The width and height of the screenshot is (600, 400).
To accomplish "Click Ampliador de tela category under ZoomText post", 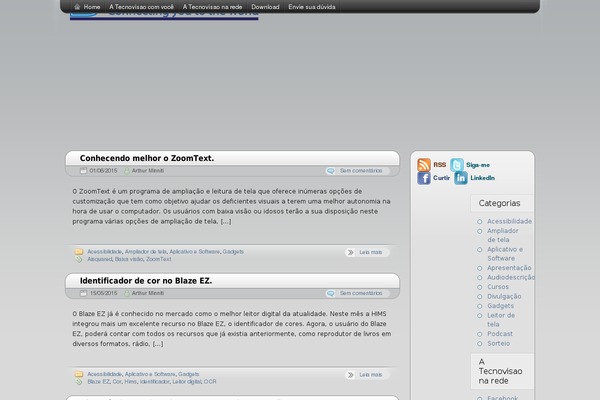I will 146,251.
